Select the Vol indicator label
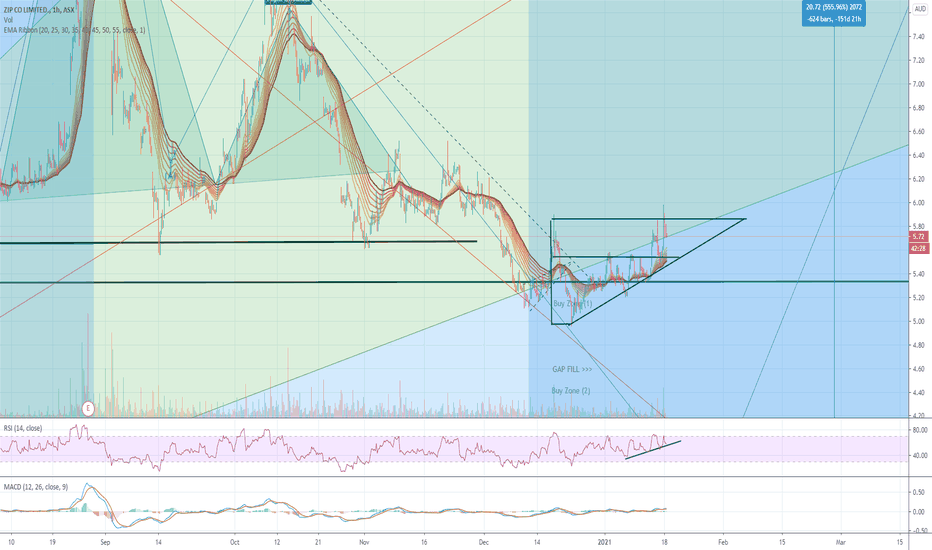 pyautogui.click(x=8, y=20)
